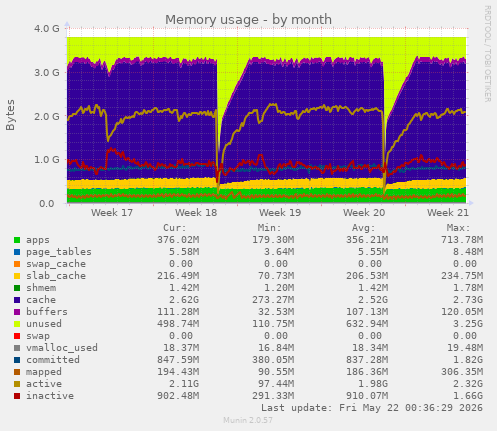Screen dimensions: 497x431
Task: Click the 'active' legend label
Action: (x=44, y=384)
